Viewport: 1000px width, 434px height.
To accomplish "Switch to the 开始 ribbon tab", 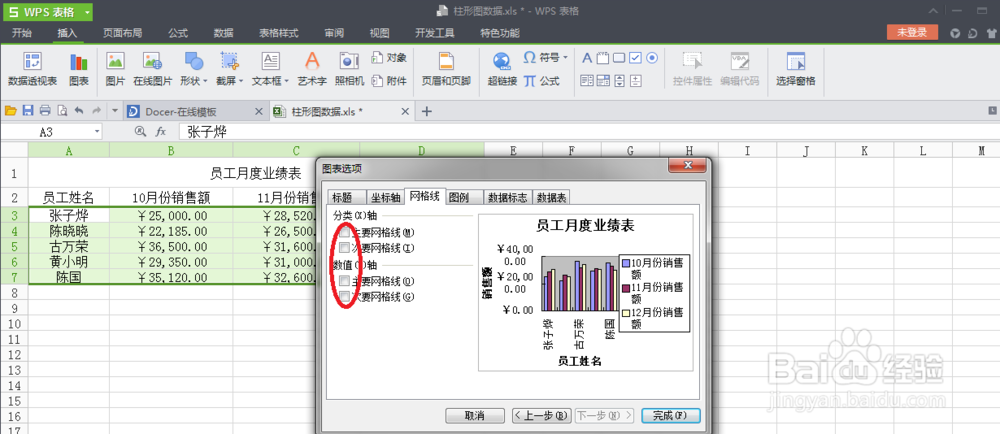I will (22, 33).
